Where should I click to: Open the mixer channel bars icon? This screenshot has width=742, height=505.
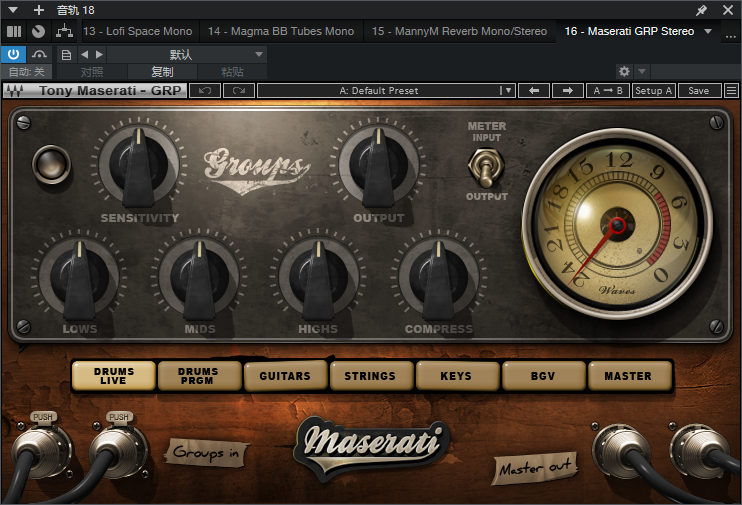tap(14, 31)
